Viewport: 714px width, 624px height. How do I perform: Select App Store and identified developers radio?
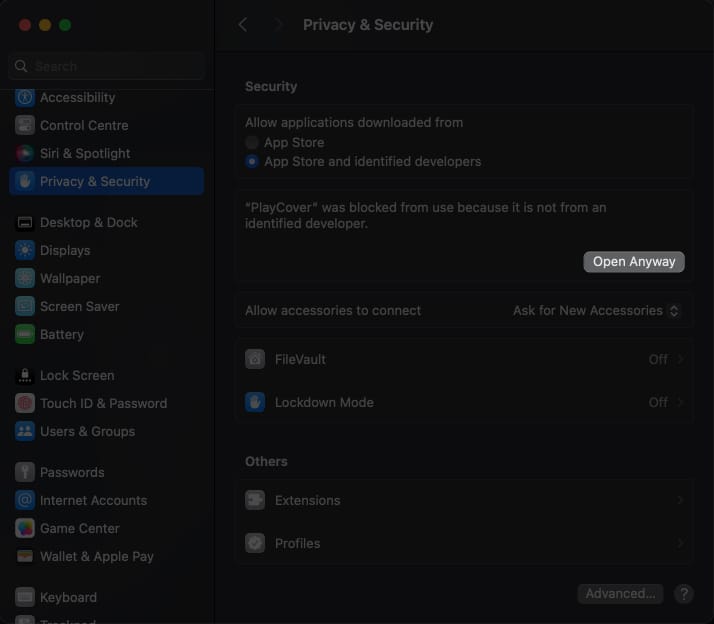252,162
